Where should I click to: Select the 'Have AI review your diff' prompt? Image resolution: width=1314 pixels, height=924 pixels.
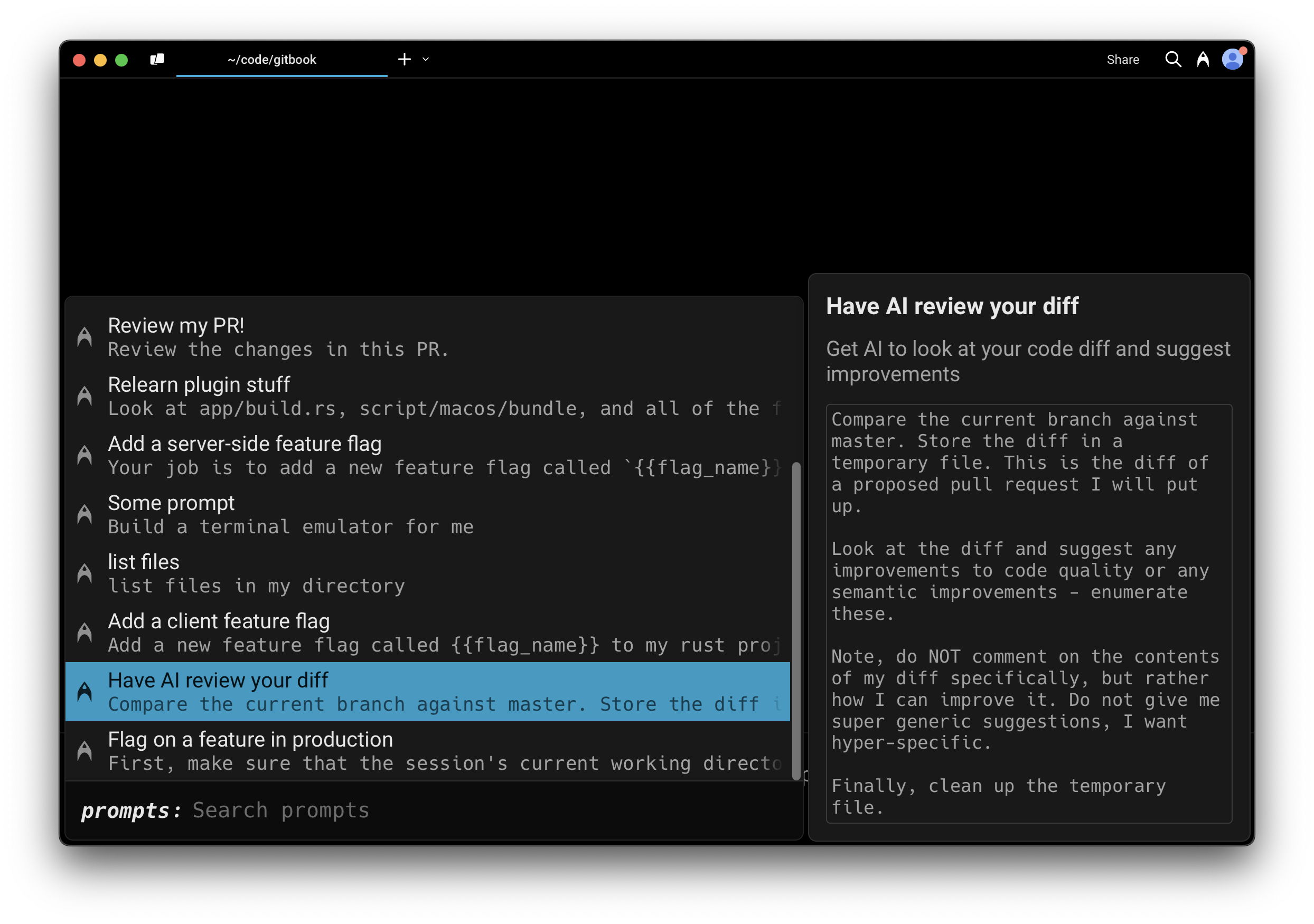click(x=343, y=692)
